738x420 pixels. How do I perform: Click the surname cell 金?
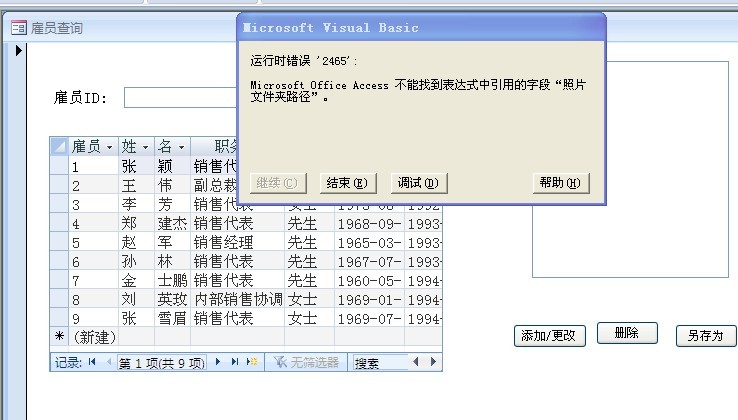(136, 280)
